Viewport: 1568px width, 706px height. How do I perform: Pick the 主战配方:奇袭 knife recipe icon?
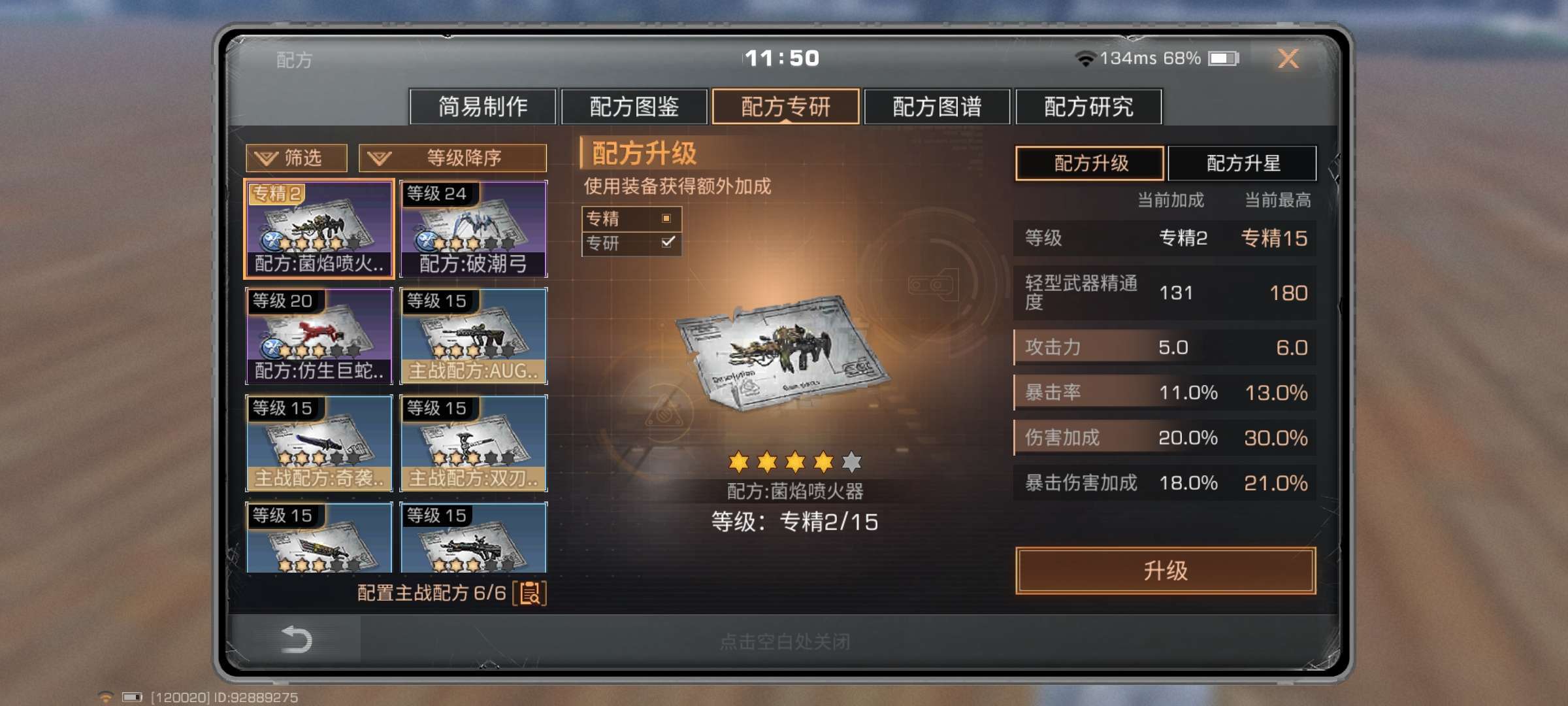(319, 443)
